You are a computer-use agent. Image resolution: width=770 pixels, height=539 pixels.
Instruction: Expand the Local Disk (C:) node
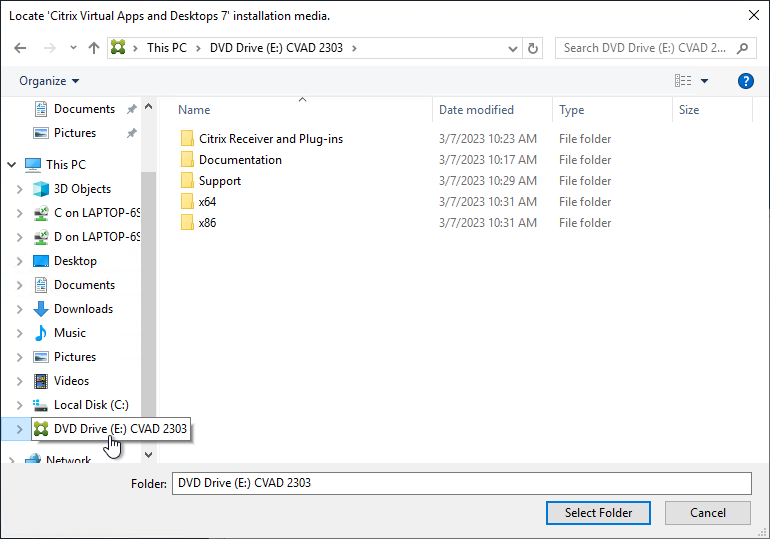tap(20, 405)
